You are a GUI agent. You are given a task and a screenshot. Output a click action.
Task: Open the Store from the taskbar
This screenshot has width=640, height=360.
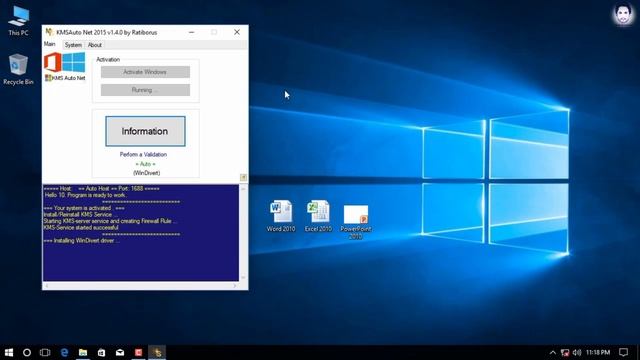(x=101, y=352)
